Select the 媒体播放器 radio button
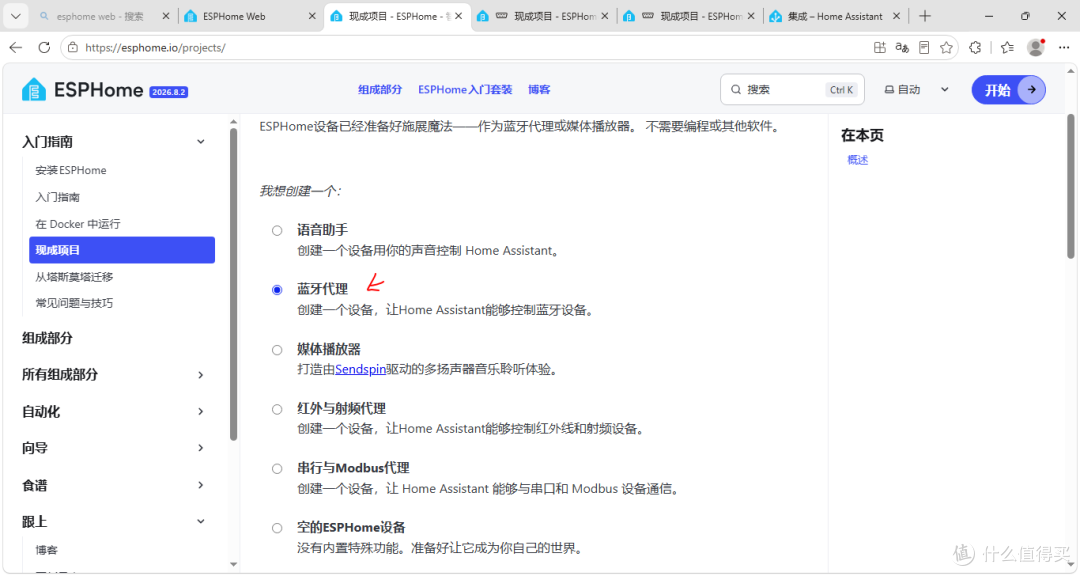This screenshot has width=1080, height=576. [x=277, y=350]
